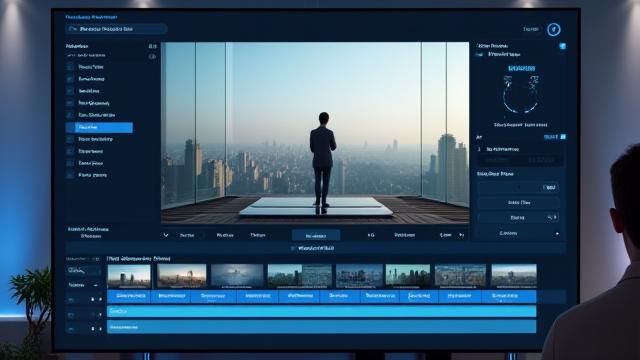The width and height of the screenshot is (640, 360).
Task: Toggle the blue checkbox atop the right panel
Action: click(x=562, y=46)
